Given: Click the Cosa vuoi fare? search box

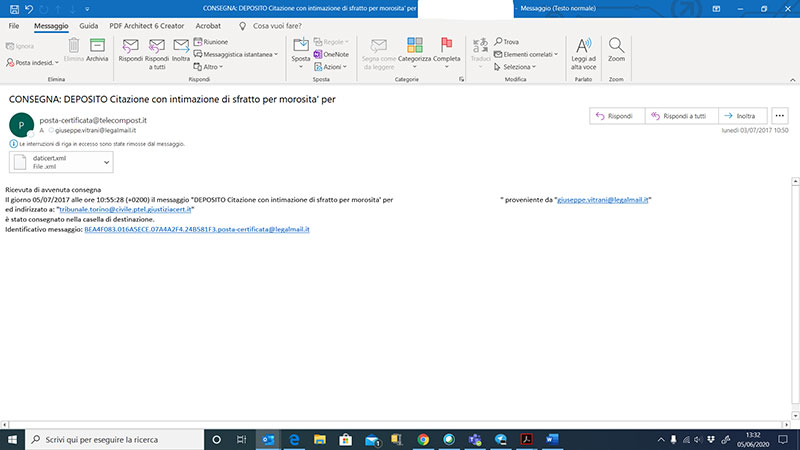Looking at the screenshot, I should tap(277, 26).
